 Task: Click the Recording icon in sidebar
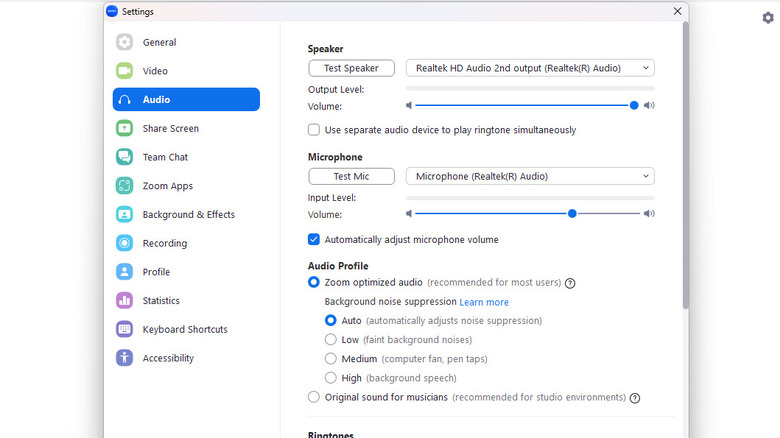tap(124, 243)
